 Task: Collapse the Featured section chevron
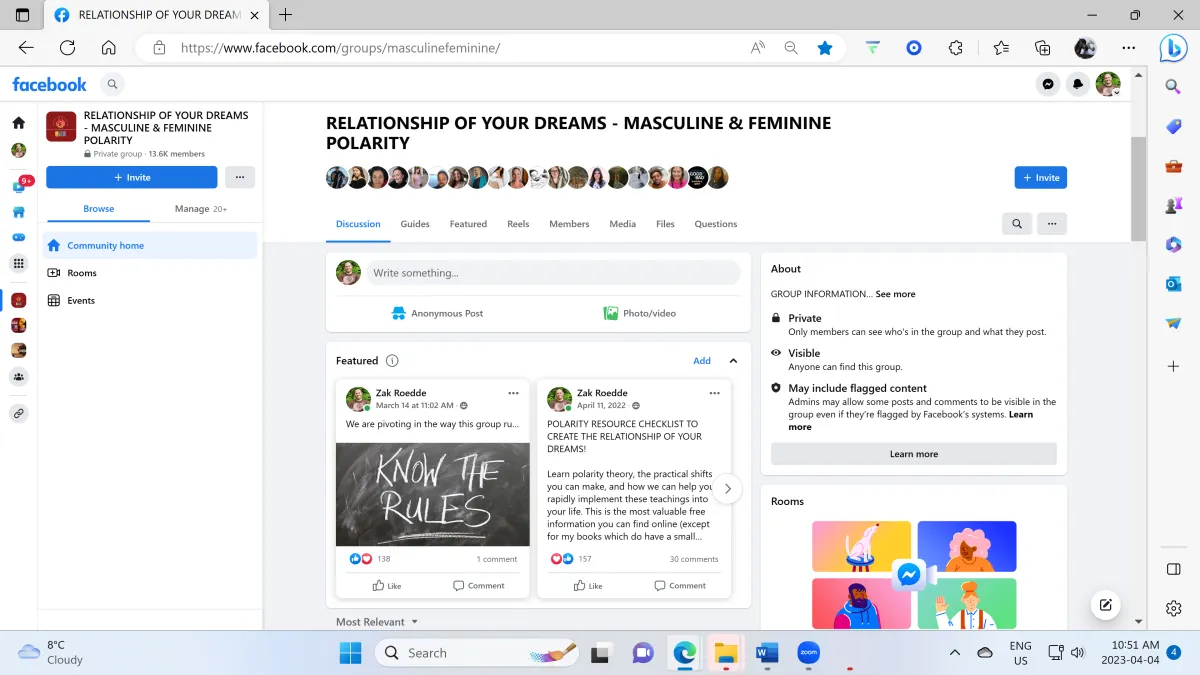pyautogui.click(x=733, y=361)
